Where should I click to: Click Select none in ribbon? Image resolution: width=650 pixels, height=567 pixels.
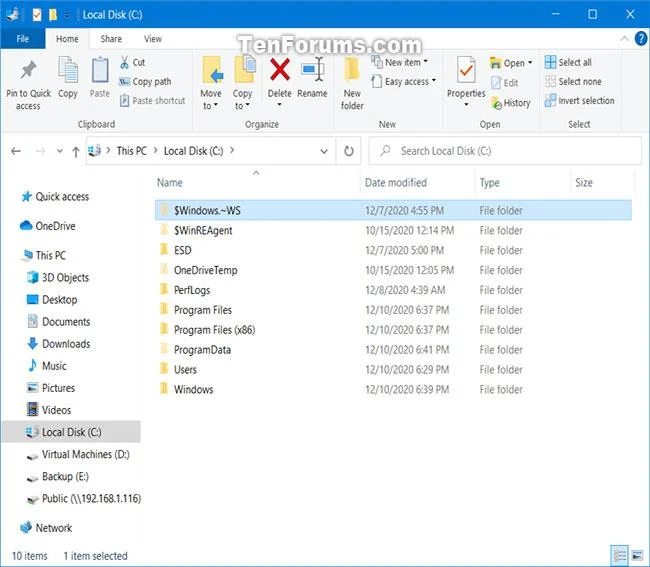click(x=573, y=82)
